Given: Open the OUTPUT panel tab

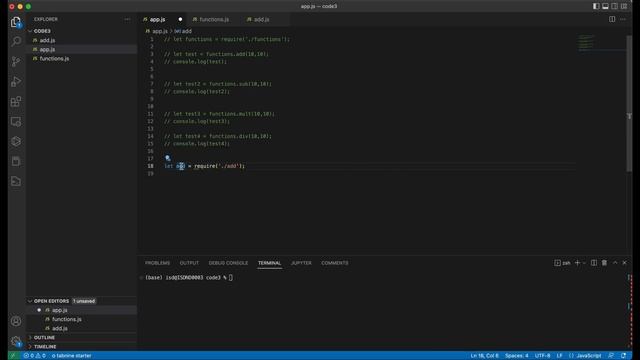Looking at the screenshot, I should tap(189, 263).
